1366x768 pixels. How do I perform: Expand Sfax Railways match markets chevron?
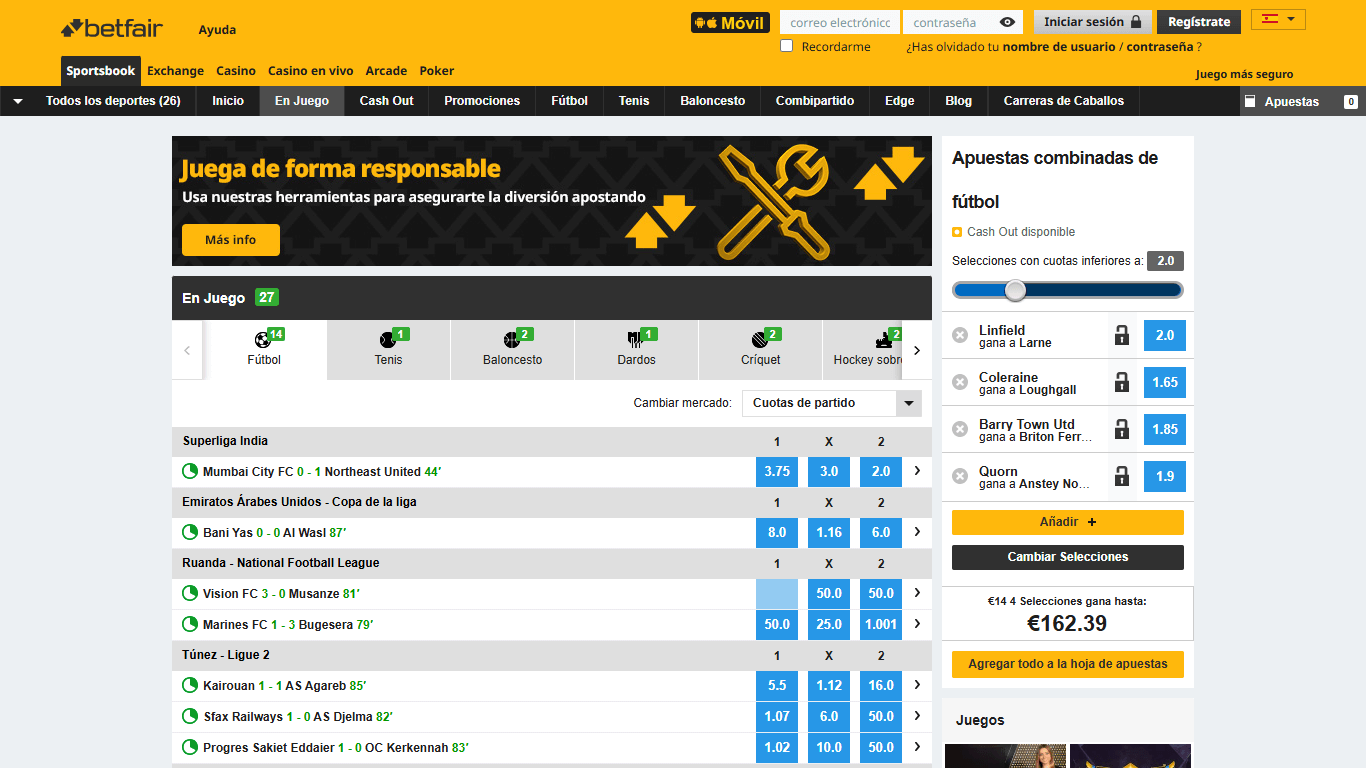[917, 716]
